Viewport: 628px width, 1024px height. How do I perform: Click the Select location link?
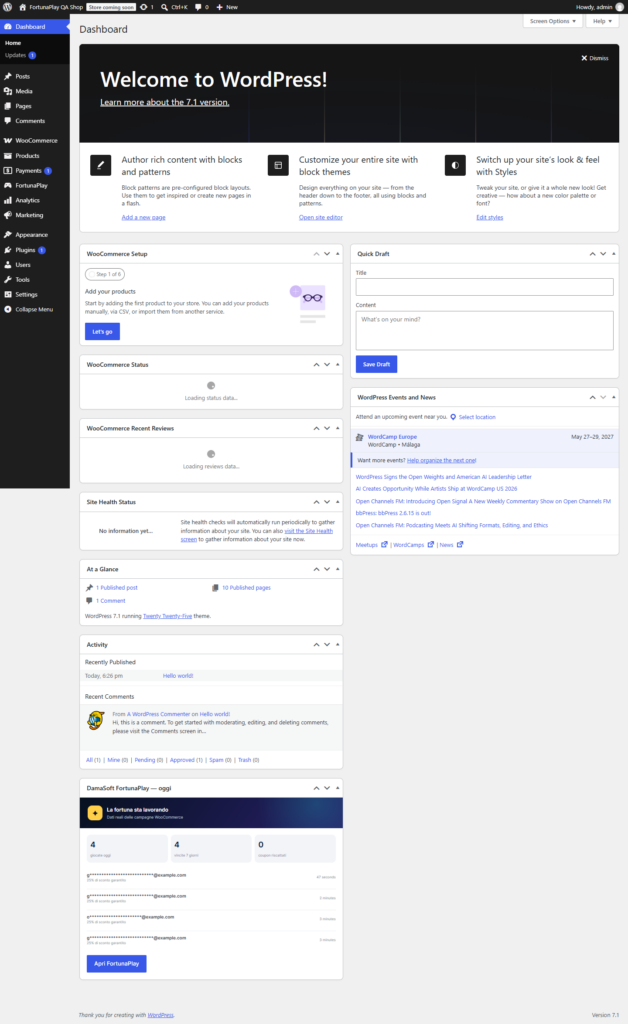click(477, 417)
